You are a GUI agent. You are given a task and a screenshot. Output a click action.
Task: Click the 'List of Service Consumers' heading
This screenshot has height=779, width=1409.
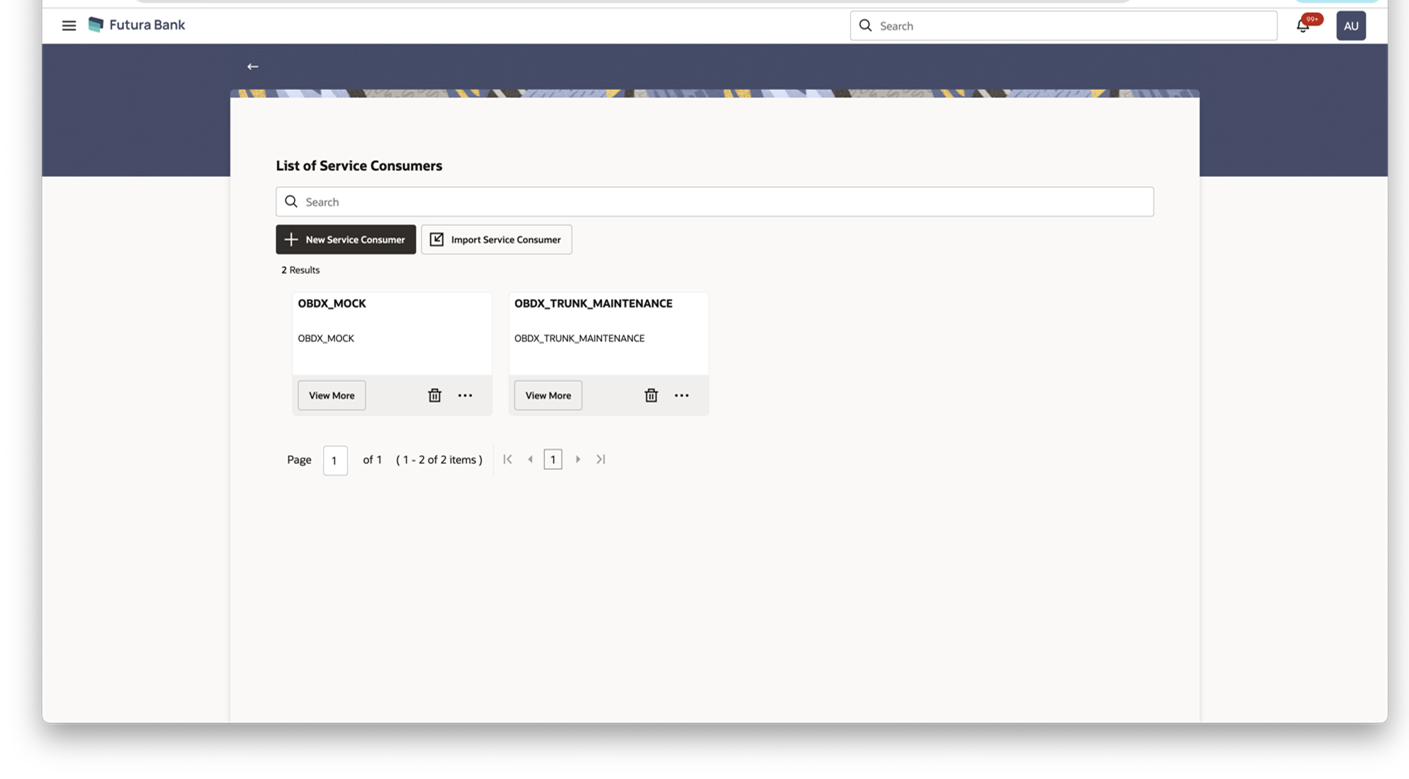point(359,165)
